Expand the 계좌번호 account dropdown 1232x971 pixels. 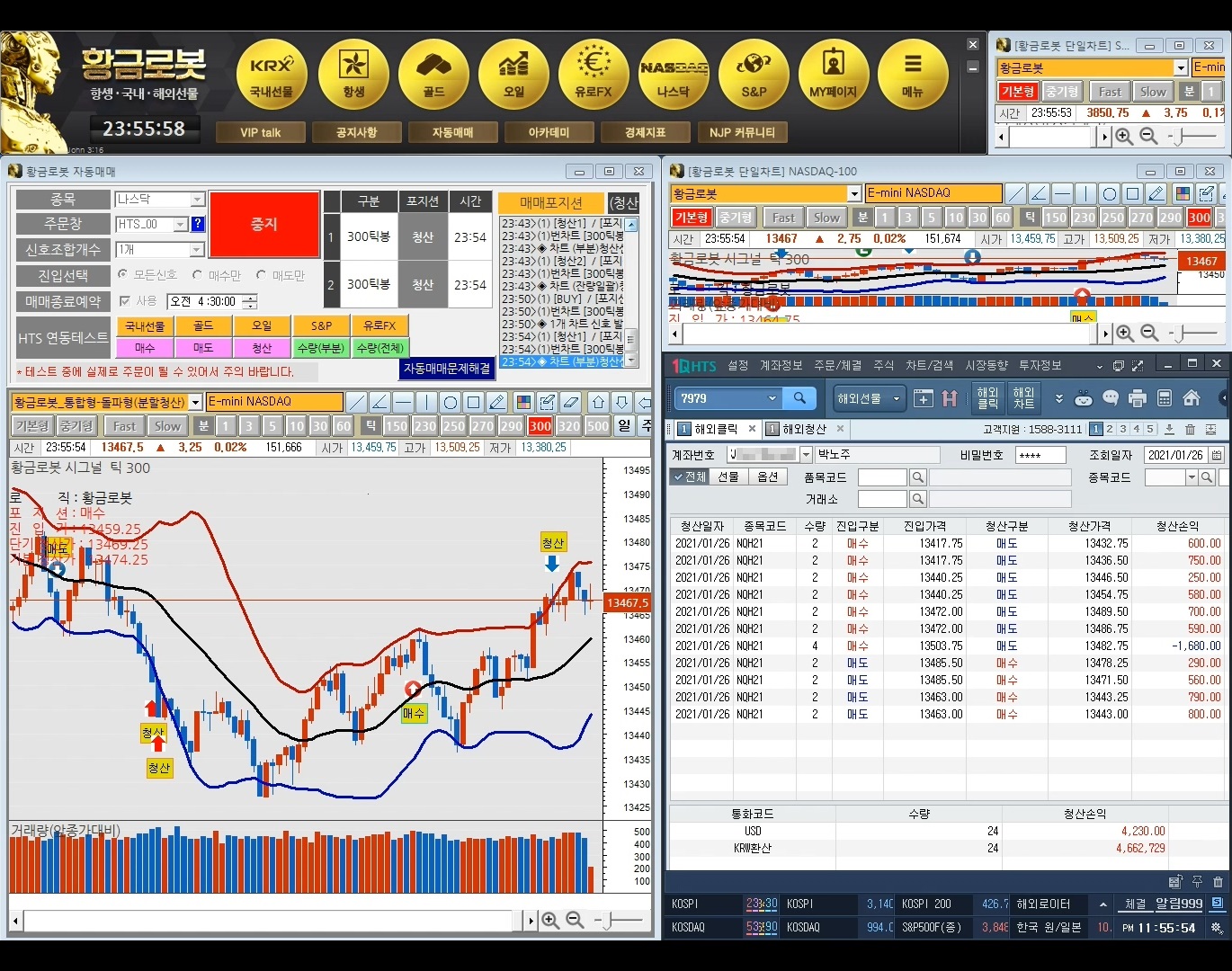click(x=806, y=455)
